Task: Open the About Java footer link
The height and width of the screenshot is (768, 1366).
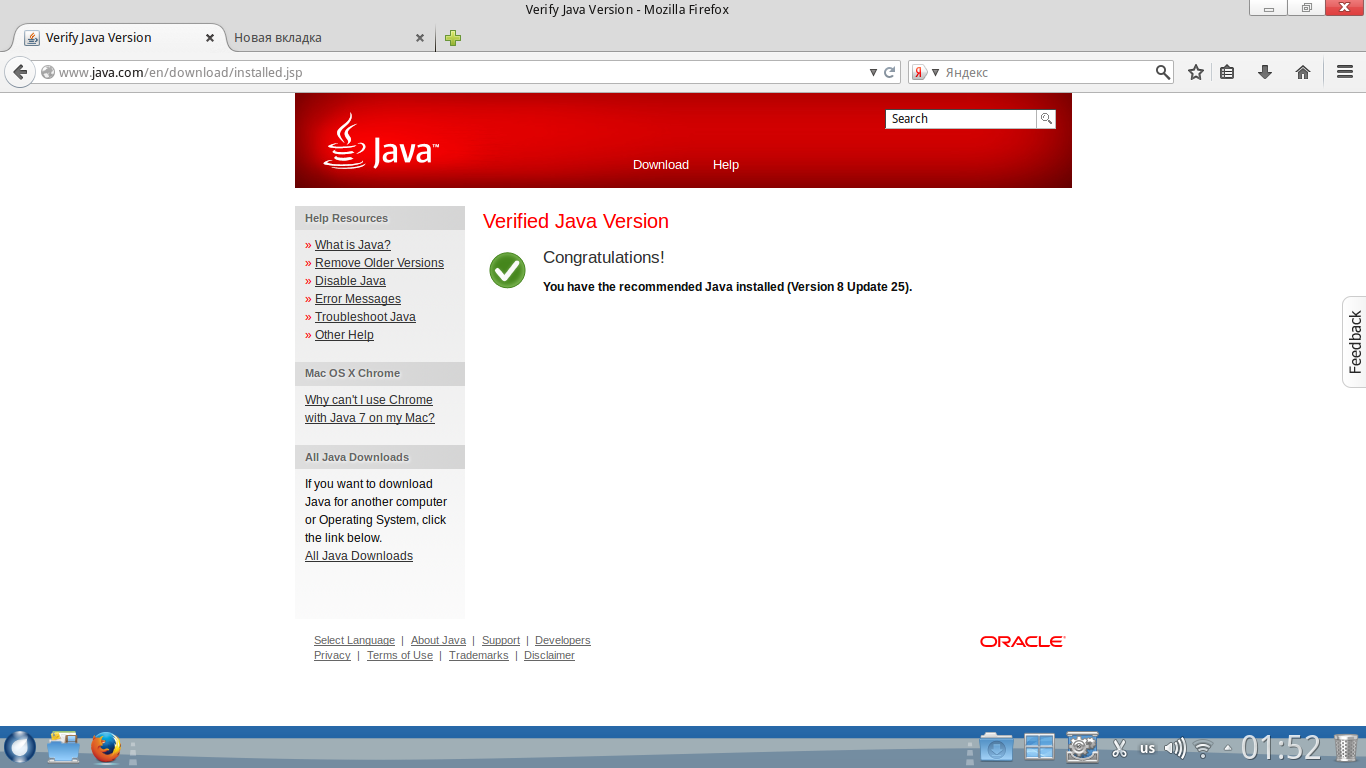Action: (x=438, y=641)
